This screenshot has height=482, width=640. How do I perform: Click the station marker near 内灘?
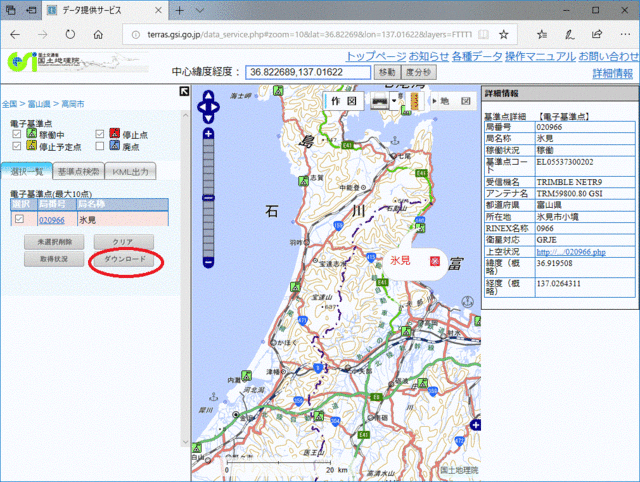click(x=246, y=375)
